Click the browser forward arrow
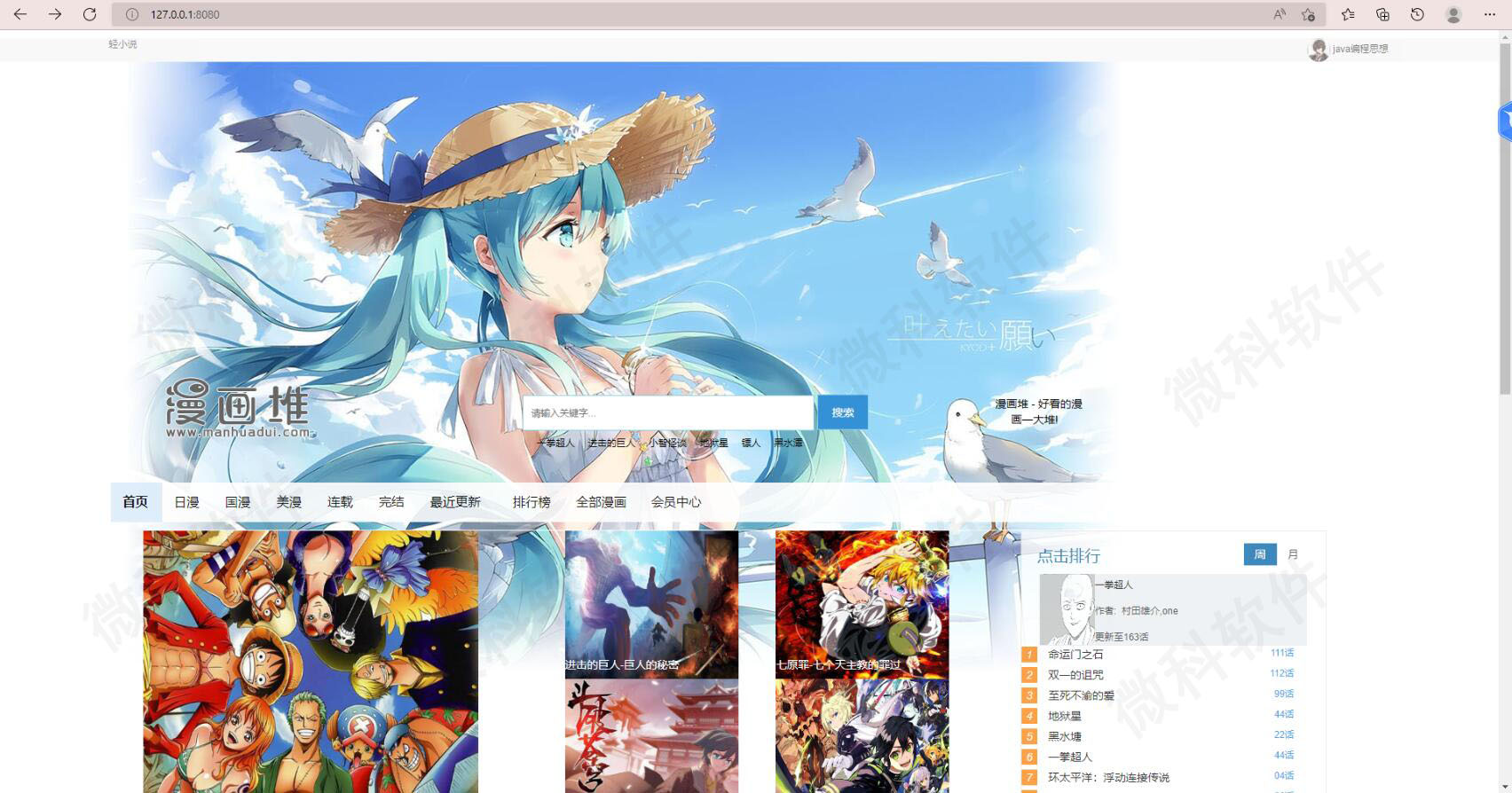The height and width of the screenshot is (793, 1512). 55,14
